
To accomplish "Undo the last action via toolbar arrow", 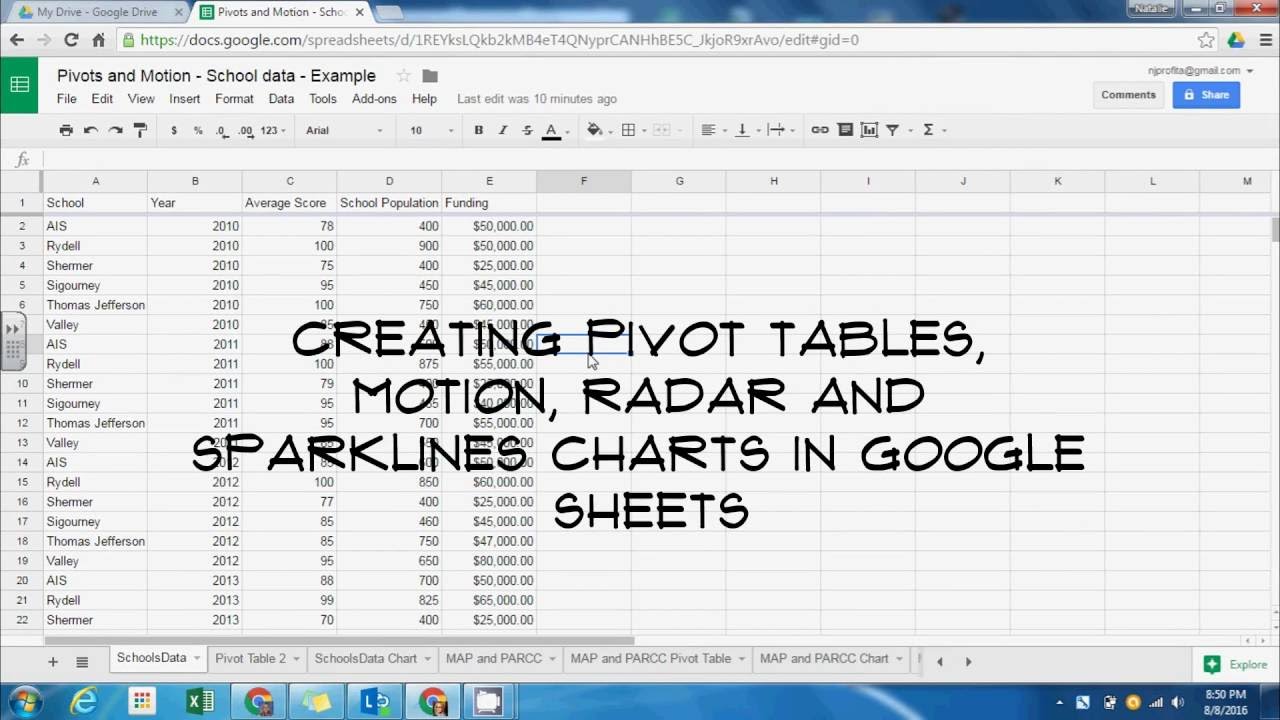I will 91,130.
